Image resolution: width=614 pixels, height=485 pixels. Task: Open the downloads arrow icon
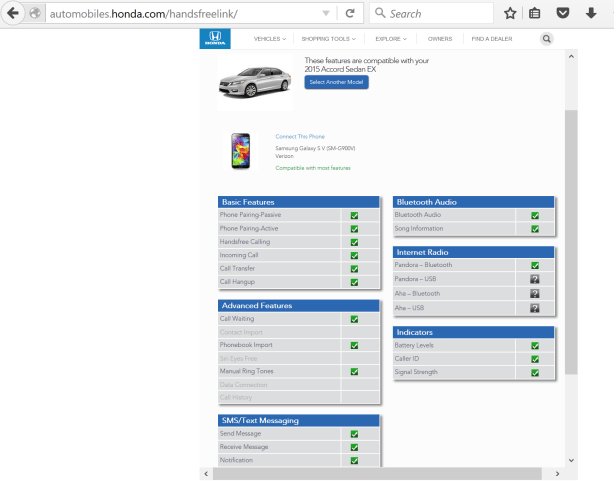(590, 14)
